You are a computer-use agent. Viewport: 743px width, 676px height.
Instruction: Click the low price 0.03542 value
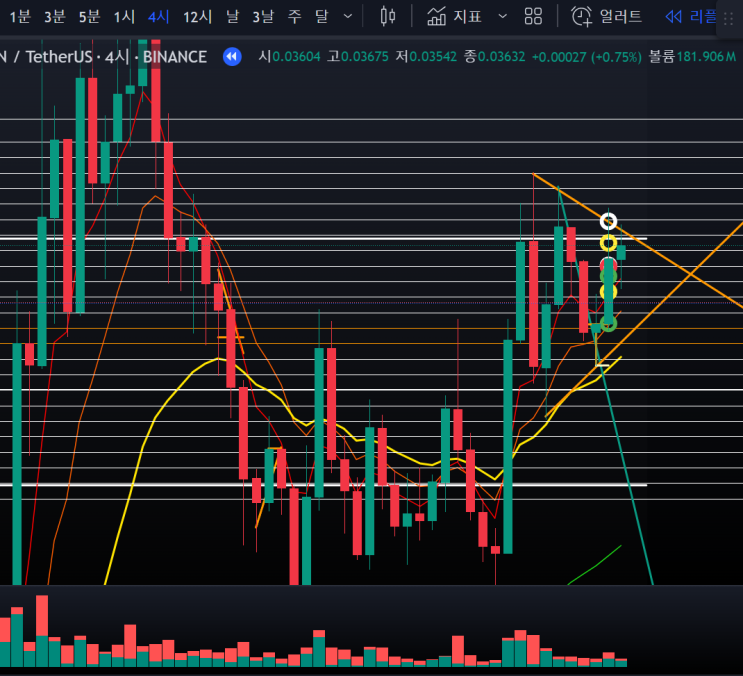(x=433, y=57)
